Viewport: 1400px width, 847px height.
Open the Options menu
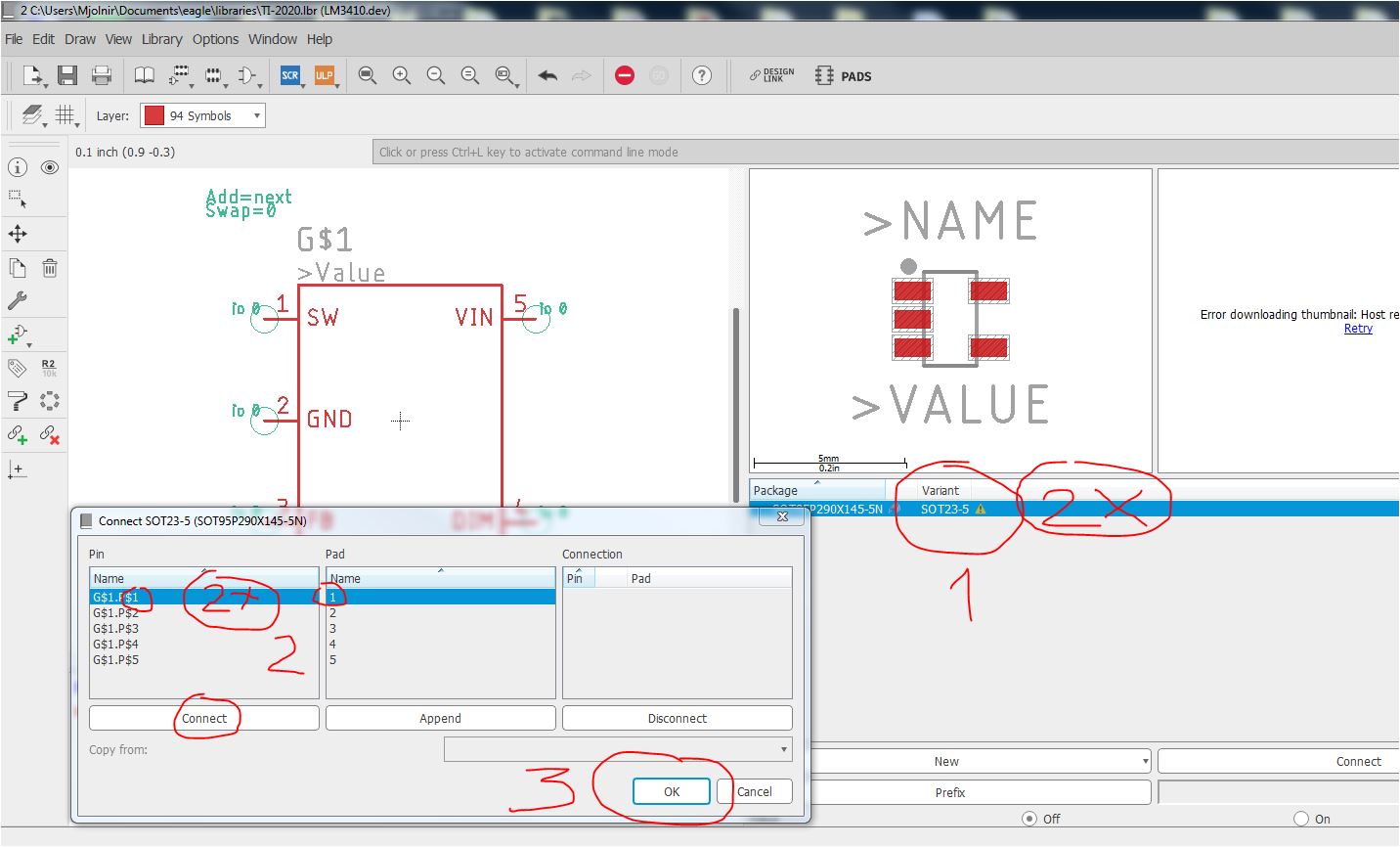[x=215, y=39]
